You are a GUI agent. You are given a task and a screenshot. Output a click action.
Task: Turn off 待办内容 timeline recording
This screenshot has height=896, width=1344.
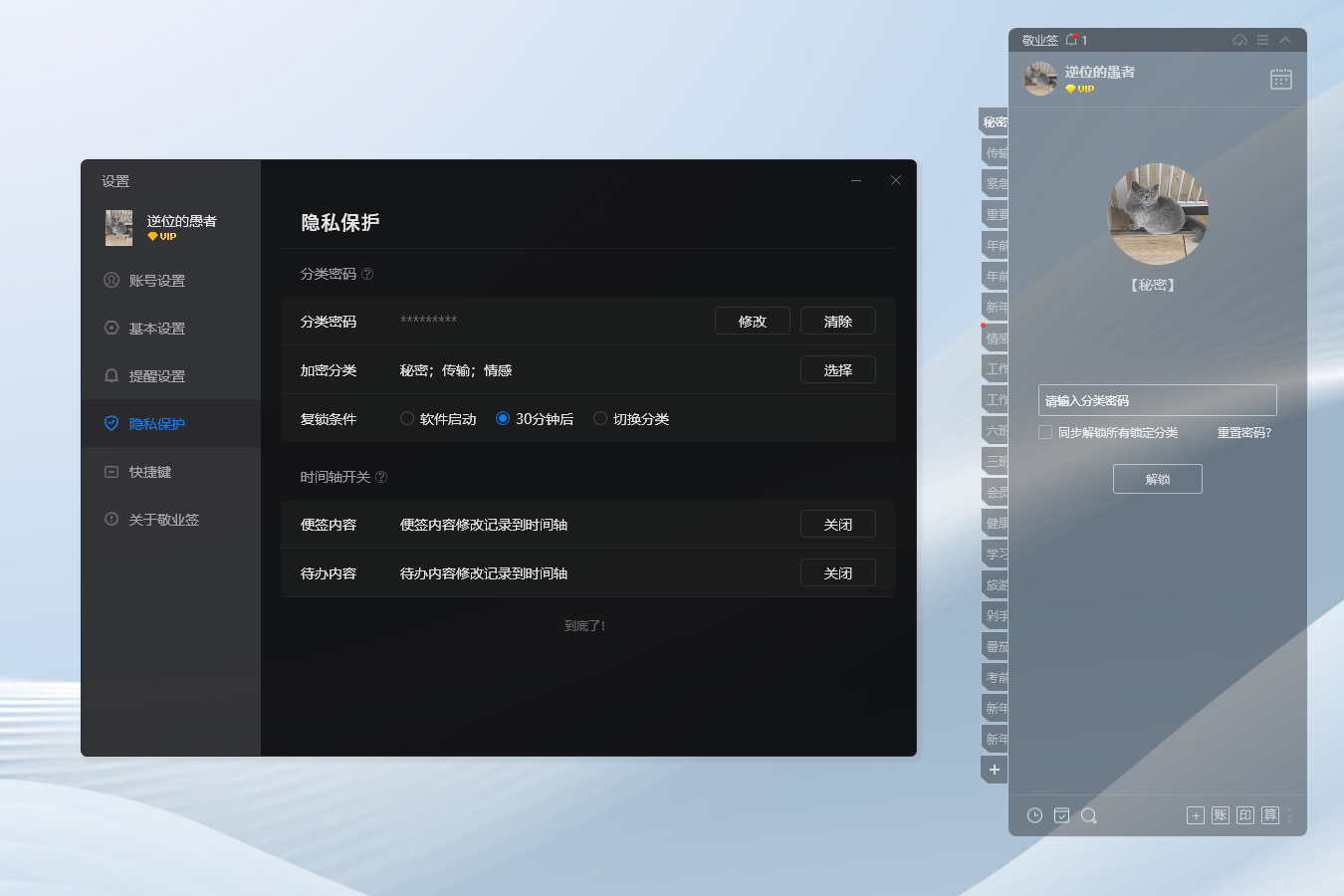tap(837, 571)
